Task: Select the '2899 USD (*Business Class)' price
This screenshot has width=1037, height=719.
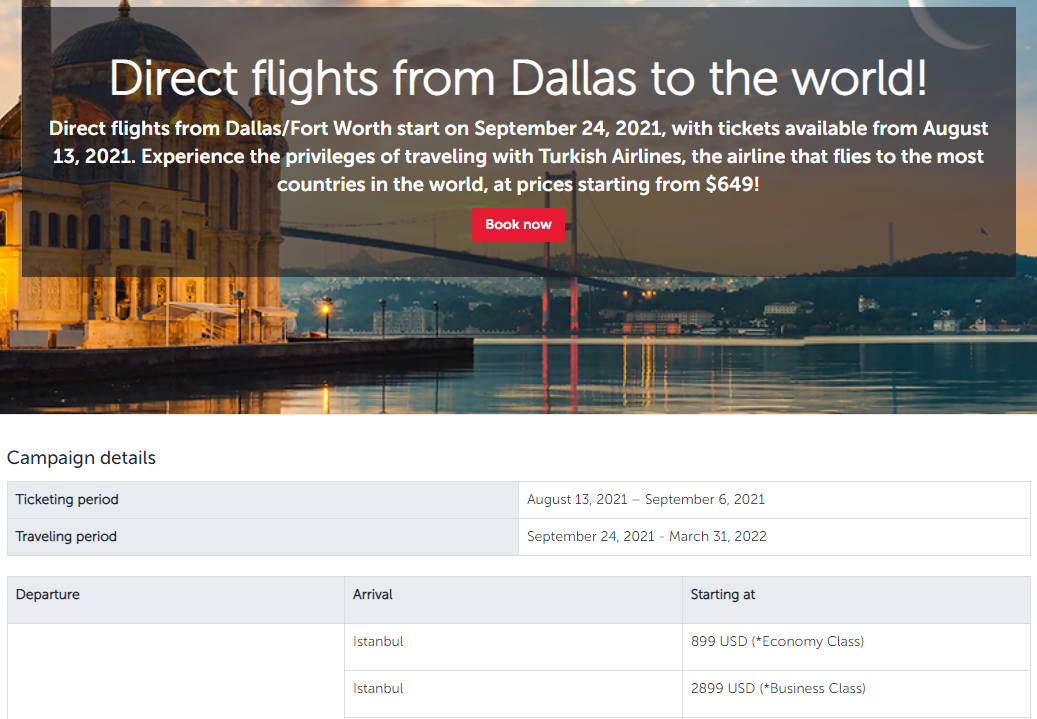Action: tap(778, 689)
